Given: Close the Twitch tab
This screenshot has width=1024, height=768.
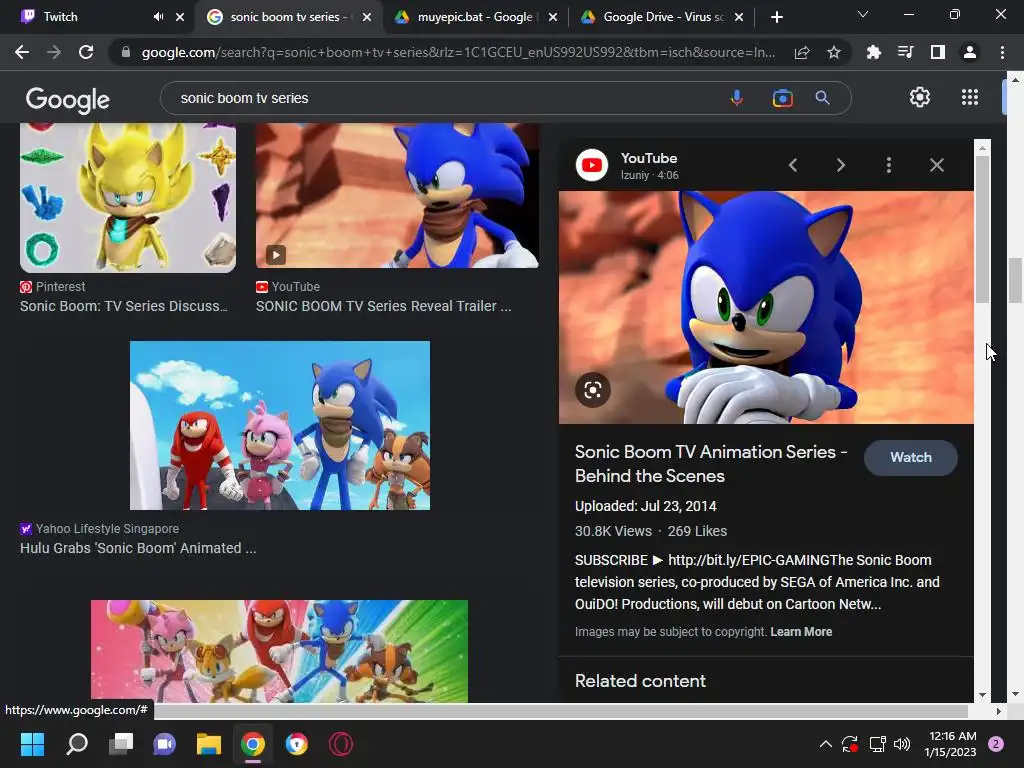Looking at the screenshot, I should pyautogui.click(x=180, y=17).
